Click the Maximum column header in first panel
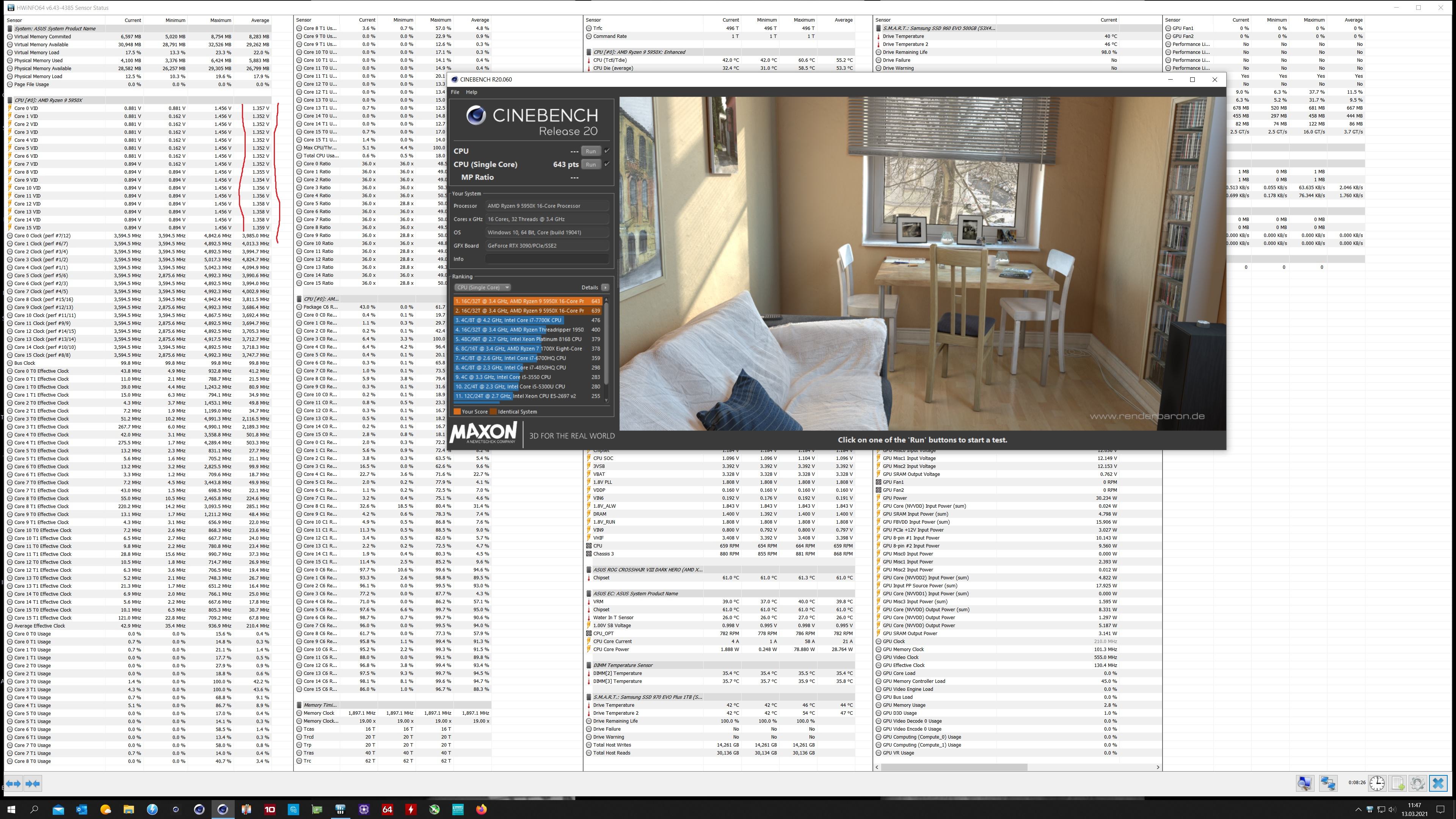The width and height of the screenshot is (1456, 819). 220,20
